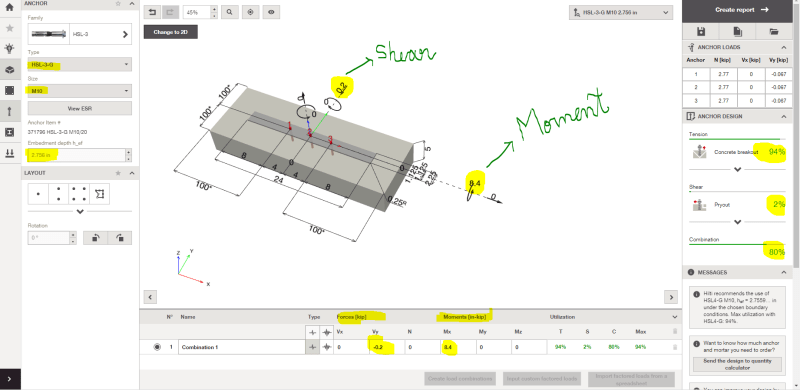Expand the Shear design details
The image size is (800, 390).
point(737,222)
